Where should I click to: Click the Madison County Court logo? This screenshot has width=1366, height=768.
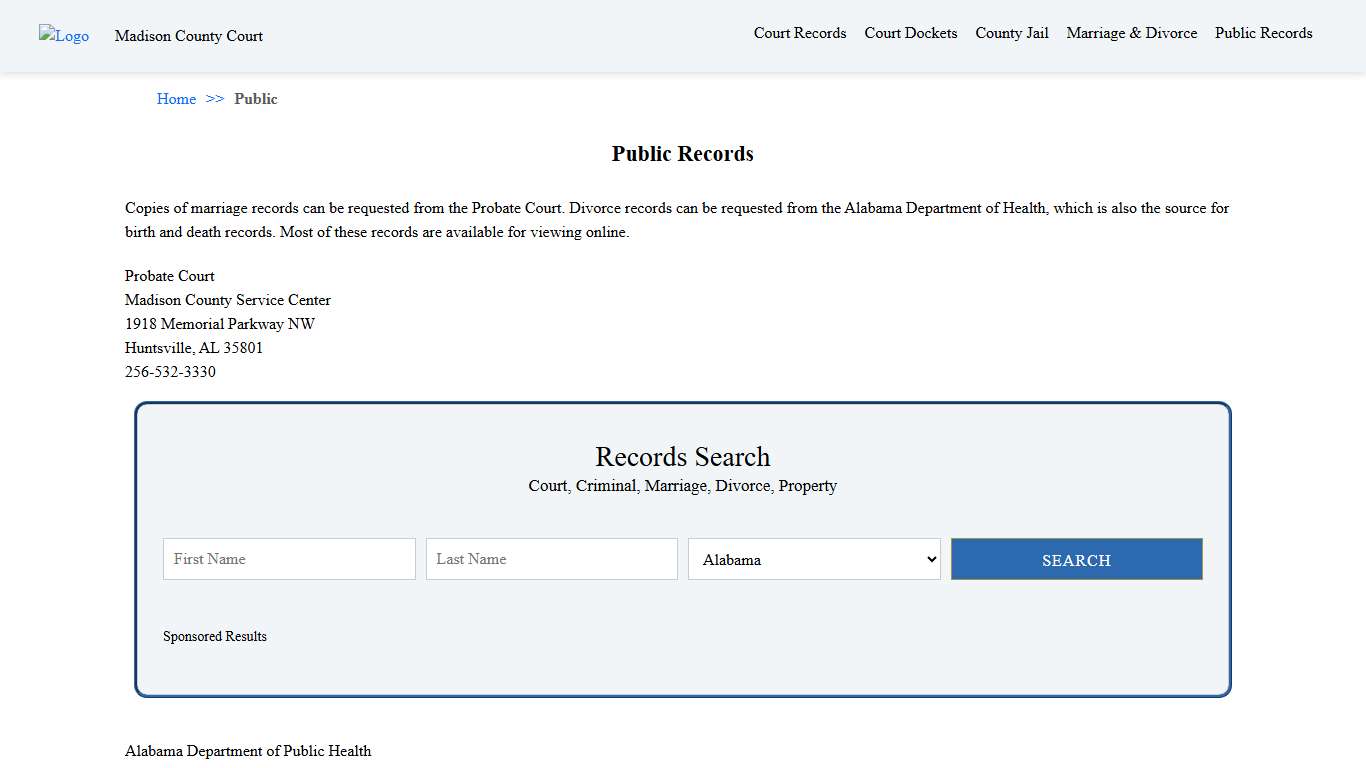pos(63,36)
